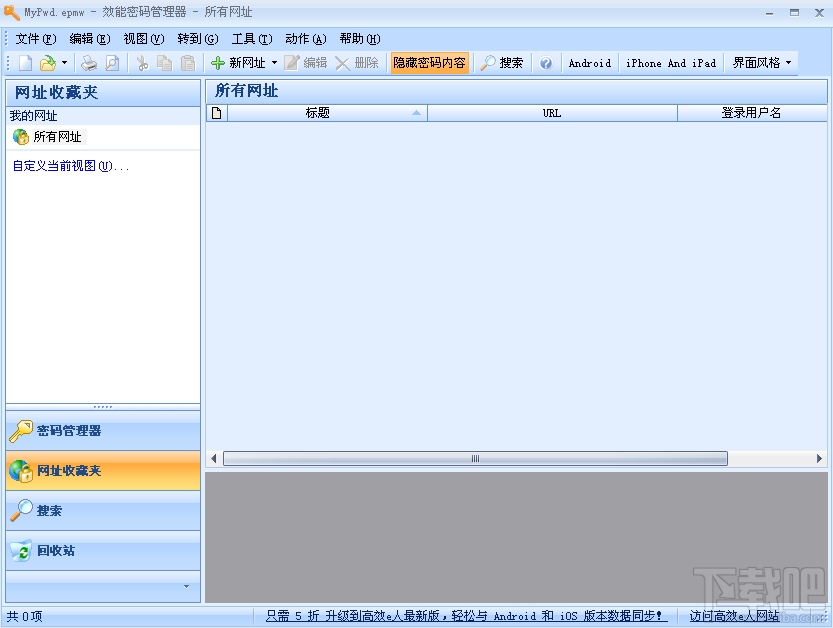The width and height of the screenshot is (833, 628).
Task: Open the 回收站 navigation panel
Action: coord(103,550)
